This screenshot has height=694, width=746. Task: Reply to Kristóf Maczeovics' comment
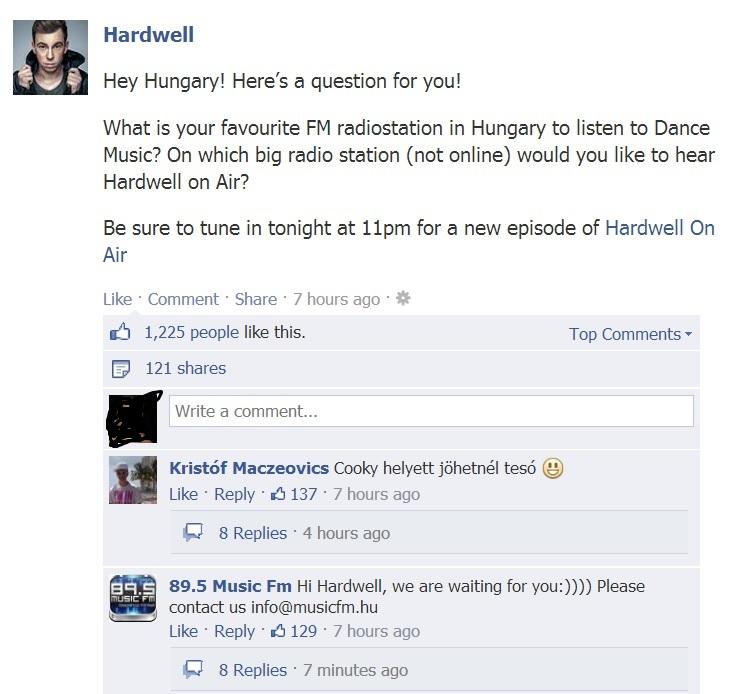tap(235, 494)
